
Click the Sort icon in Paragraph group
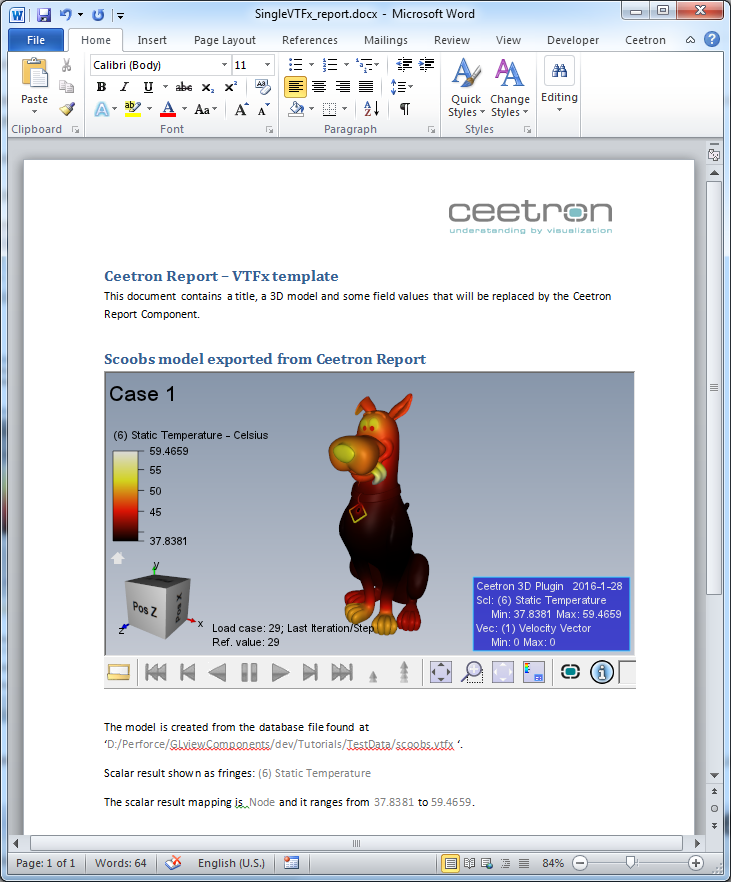[x=370, y=109]
